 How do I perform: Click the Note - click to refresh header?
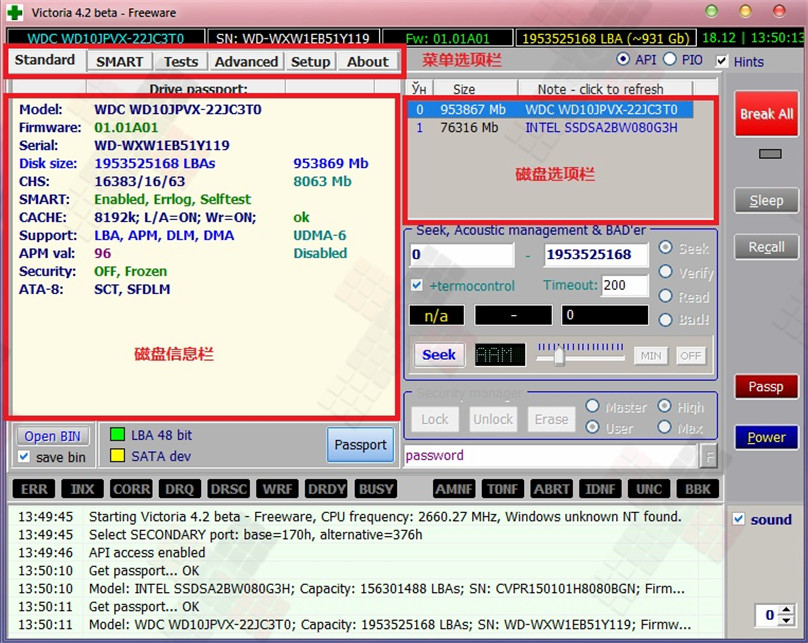(600, 89)
